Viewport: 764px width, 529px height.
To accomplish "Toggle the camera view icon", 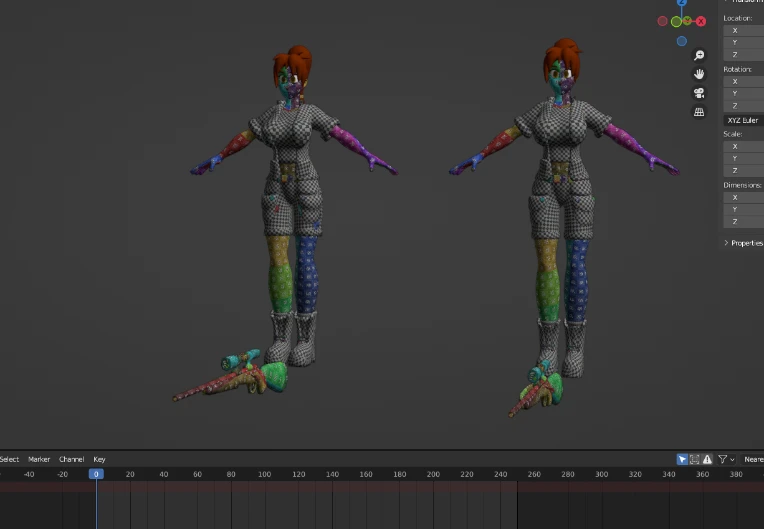I will point(699,93).
